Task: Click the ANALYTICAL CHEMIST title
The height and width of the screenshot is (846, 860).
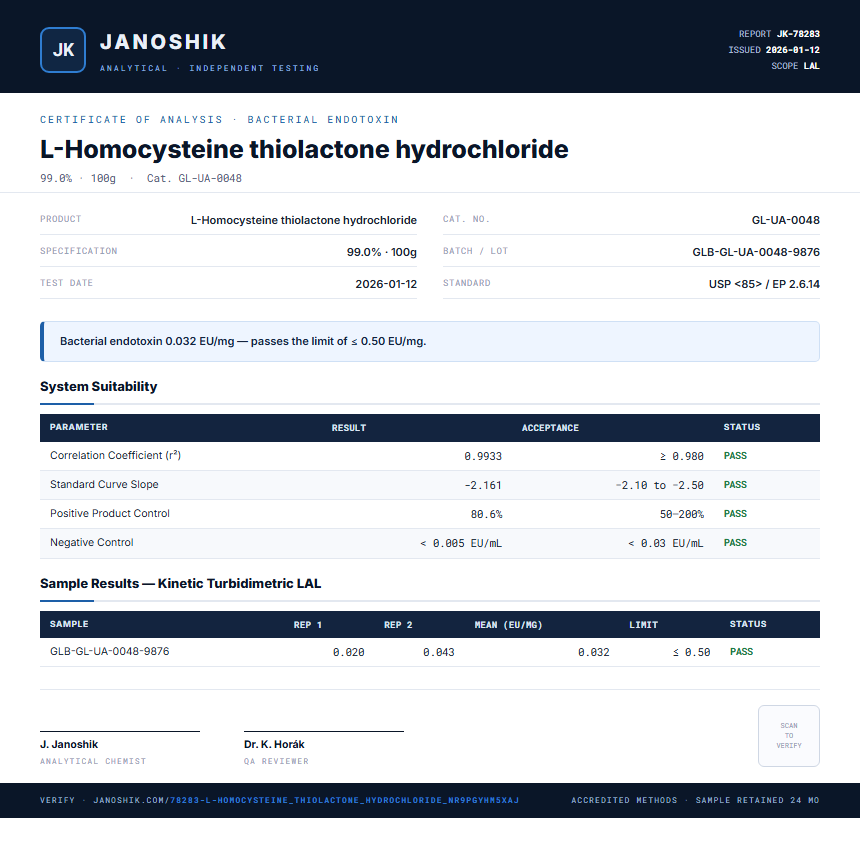Action: [x=93, y=762]
